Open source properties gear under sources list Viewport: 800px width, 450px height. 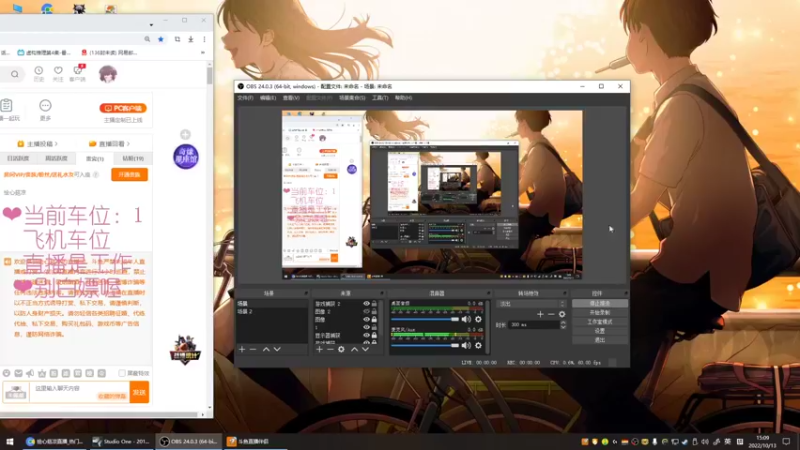tap(341, 349)
